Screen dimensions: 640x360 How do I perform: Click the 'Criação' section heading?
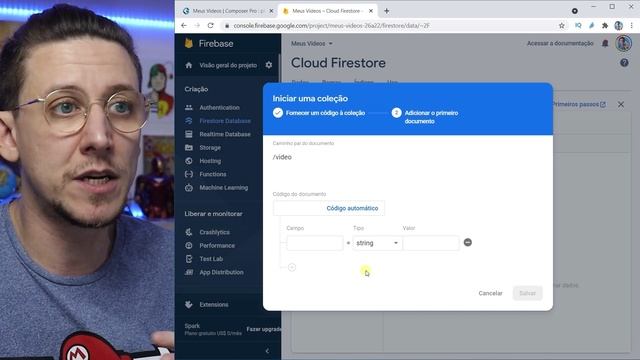(x=196, y=89)
